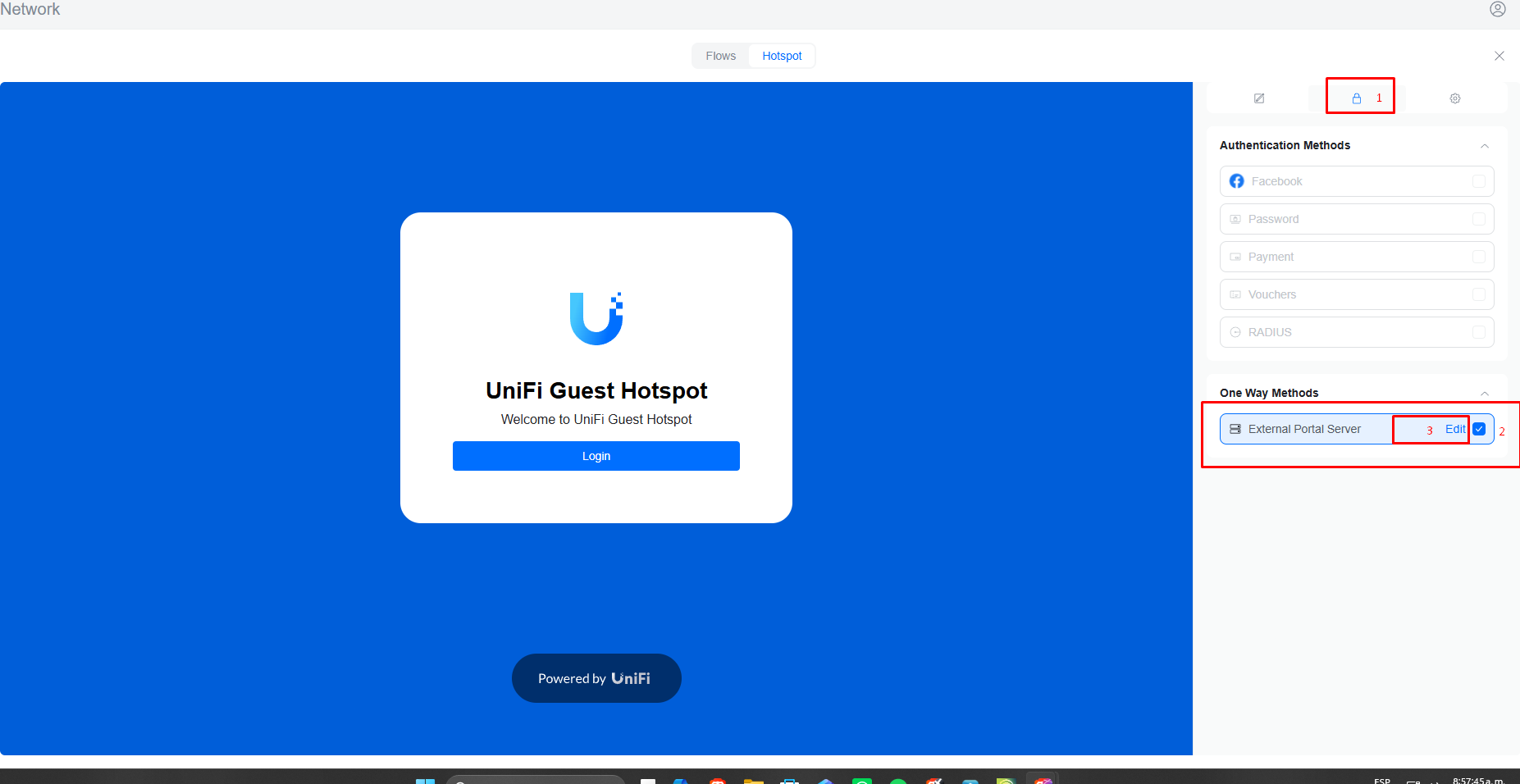Click the Password method icon

click(x=1235, y=219)
